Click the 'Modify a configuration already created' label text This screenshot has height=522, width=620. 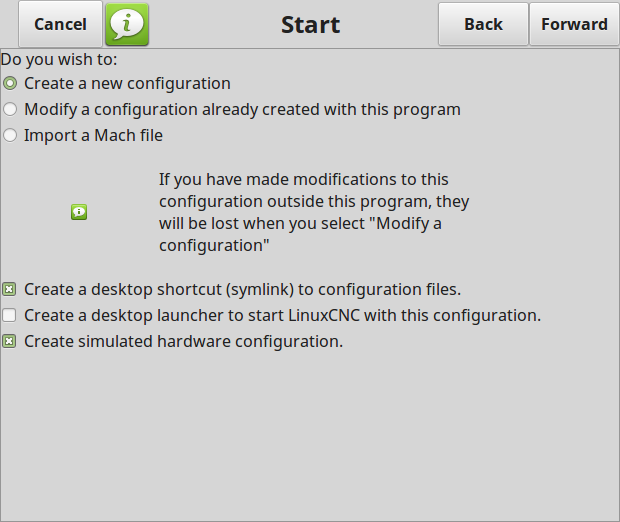pos(242,110)
